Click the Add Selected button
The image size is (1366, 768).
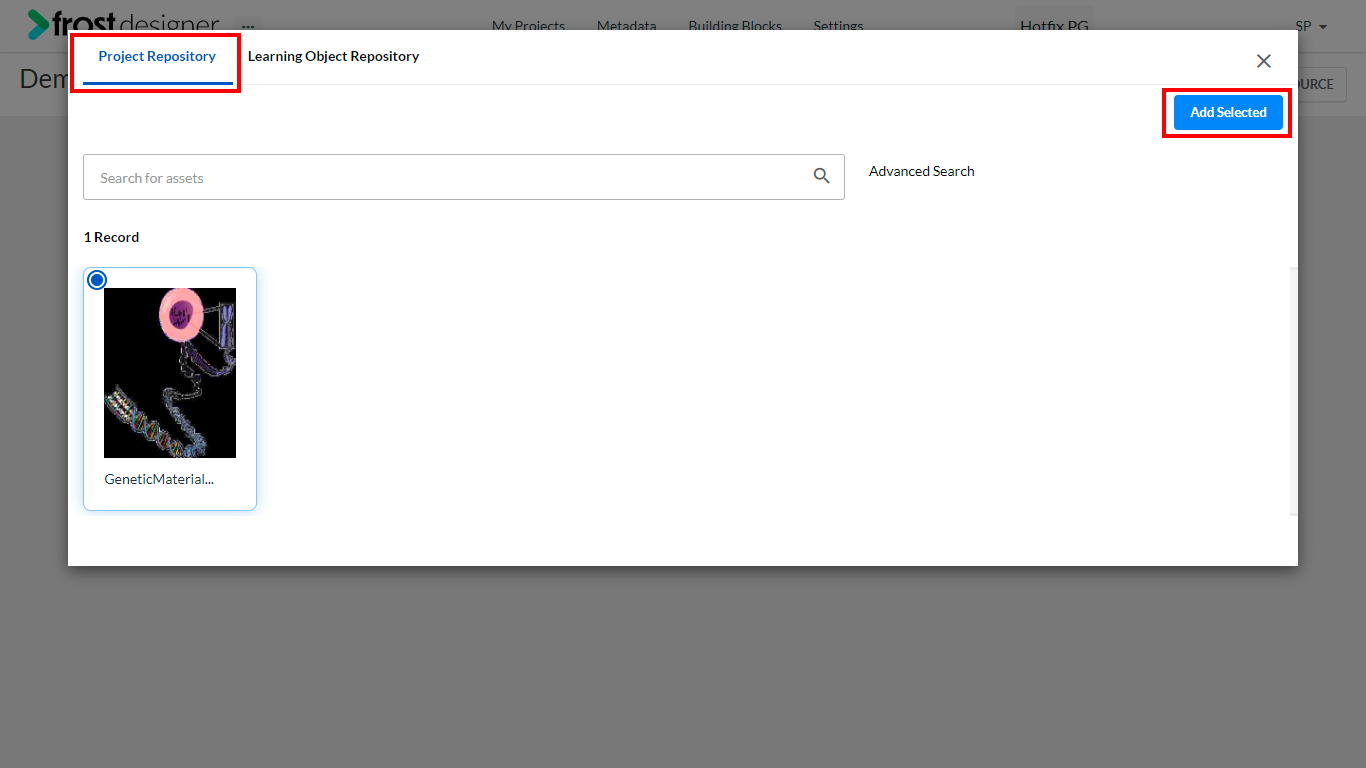pos(1228,113)
